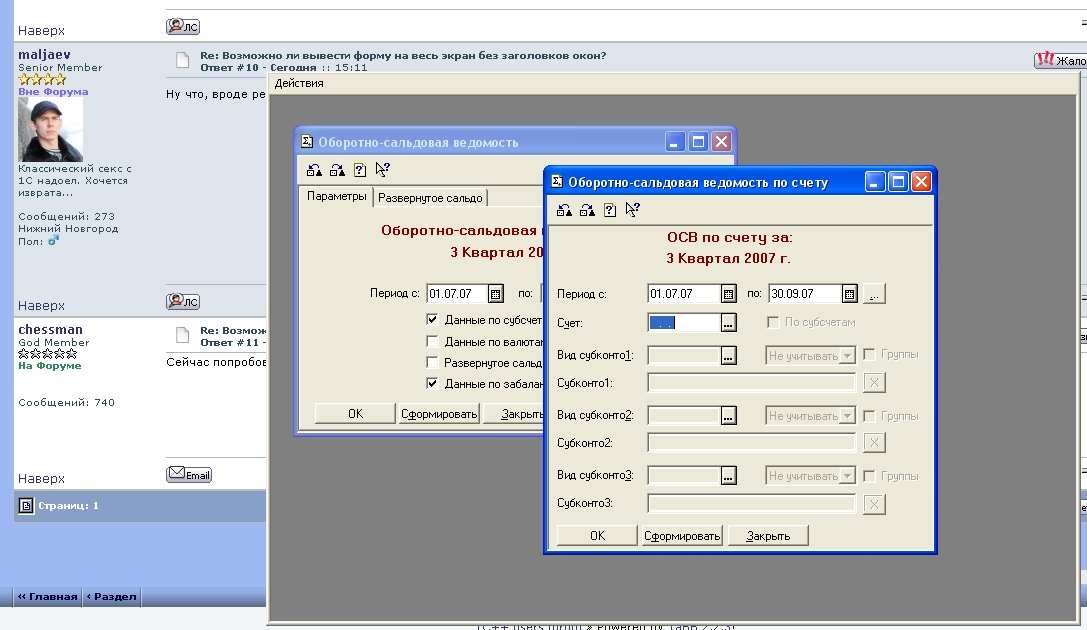Enable 'Данные по валютам' checkbox
The height and width of the screenshot is (630, 1087).
432,342
